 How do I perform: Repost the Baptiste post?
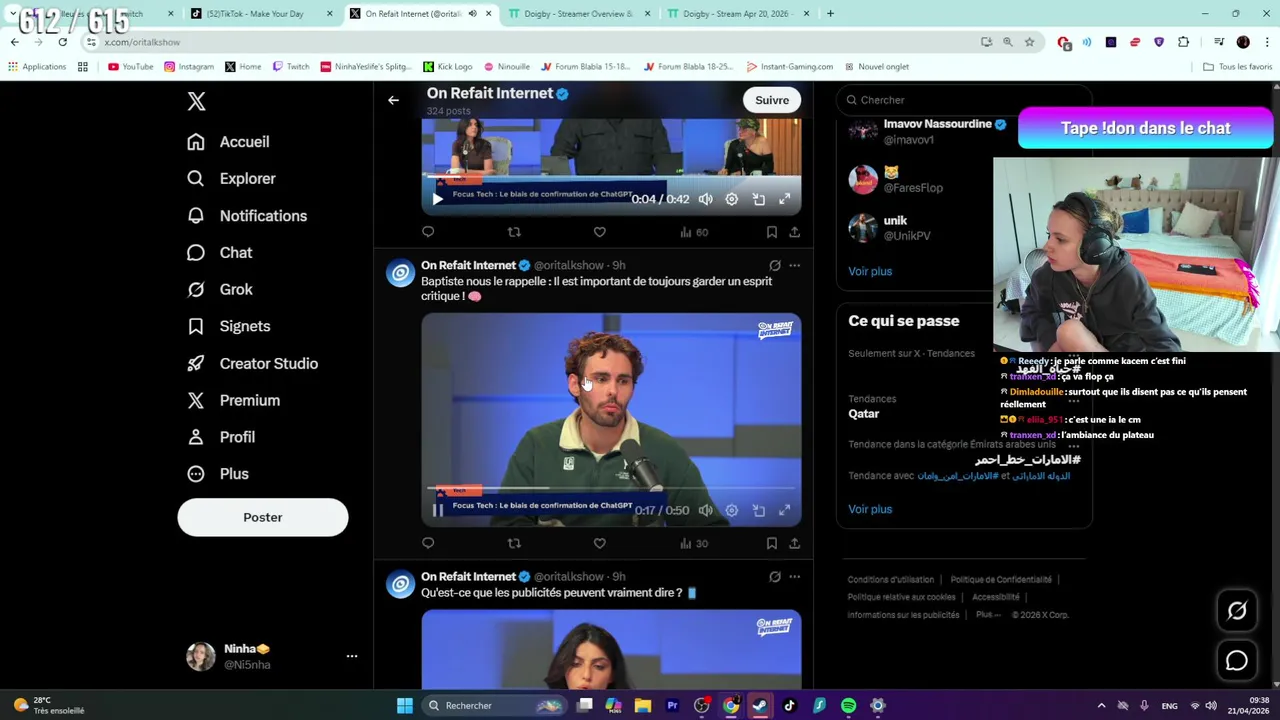tap(514, 543)
